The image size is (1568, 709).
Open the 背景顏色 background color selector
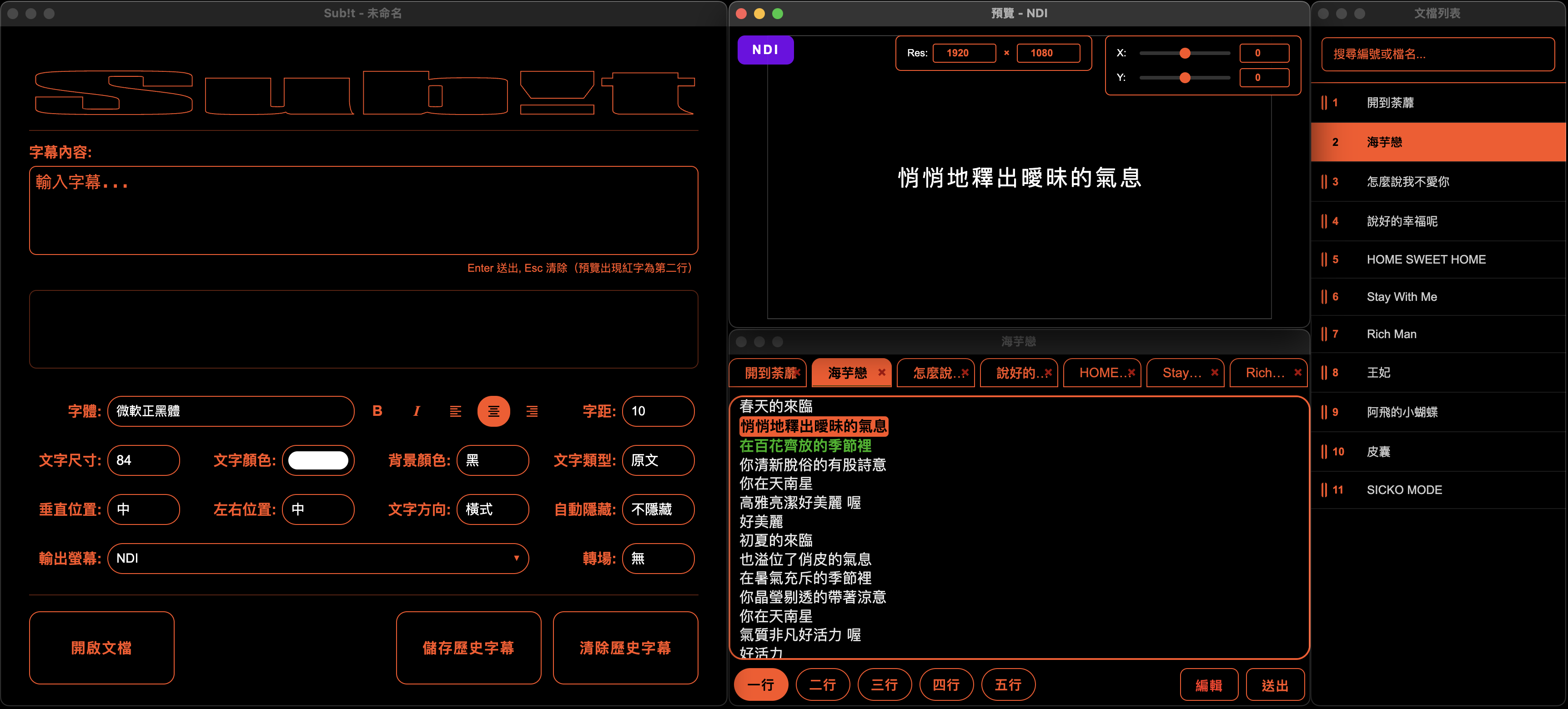tap(493, 460)
